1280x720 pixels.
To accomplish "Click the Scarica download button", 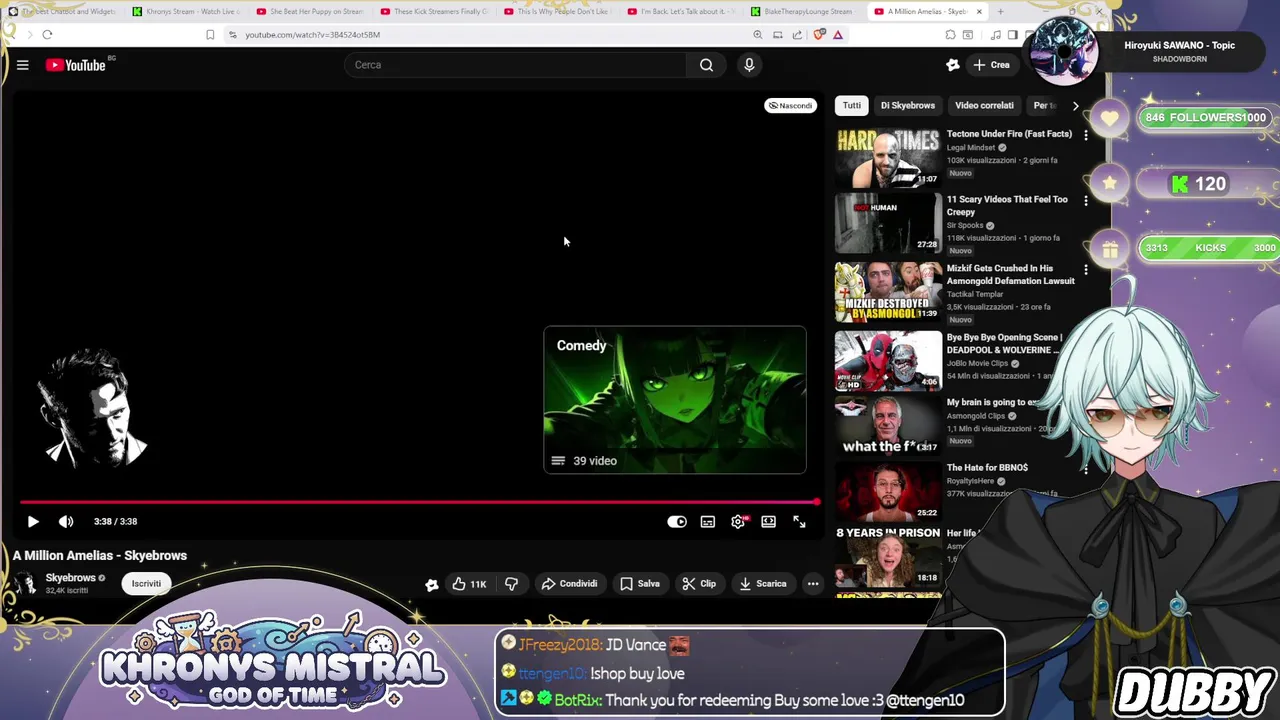I will (x=763, y=584).
